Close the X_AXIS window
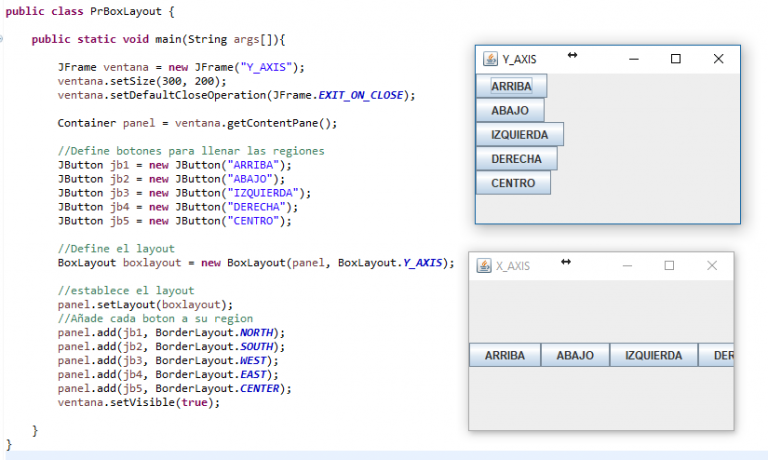 [x=712, y=266]
